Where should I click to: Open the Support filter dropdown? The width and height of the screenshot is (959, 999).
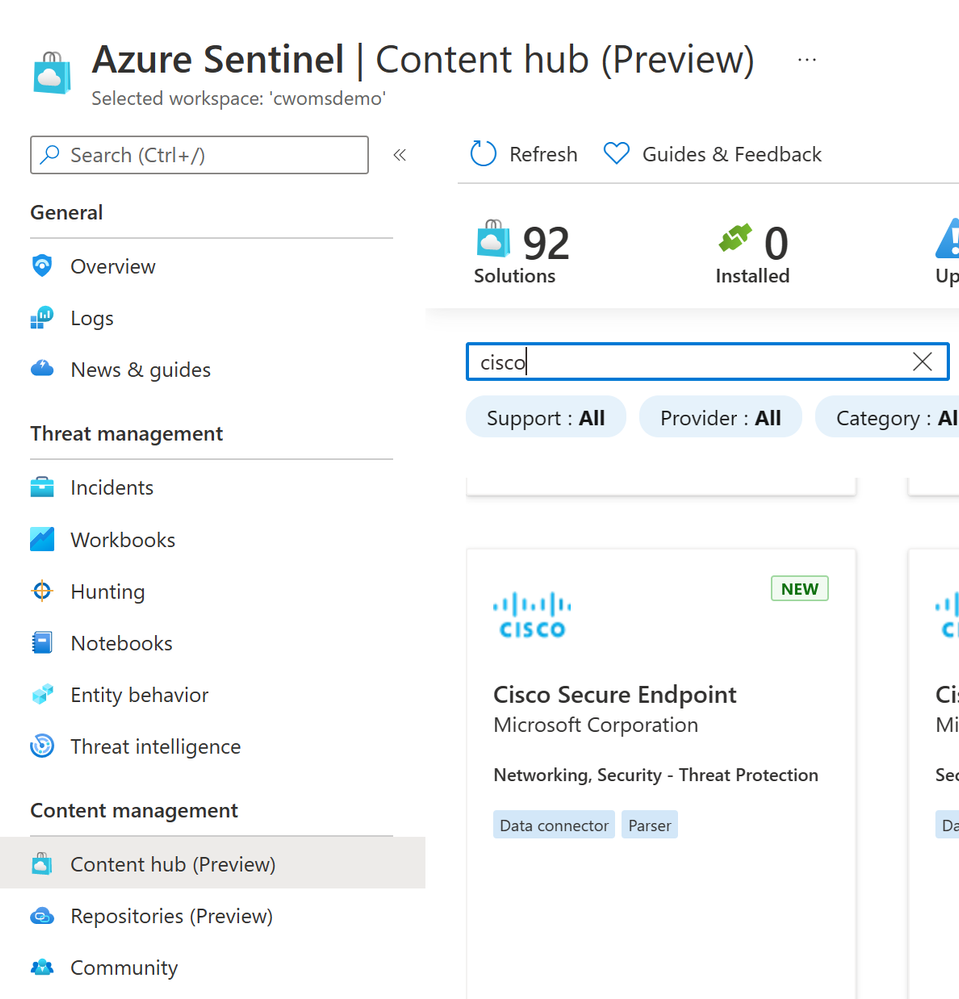point(546,418)
